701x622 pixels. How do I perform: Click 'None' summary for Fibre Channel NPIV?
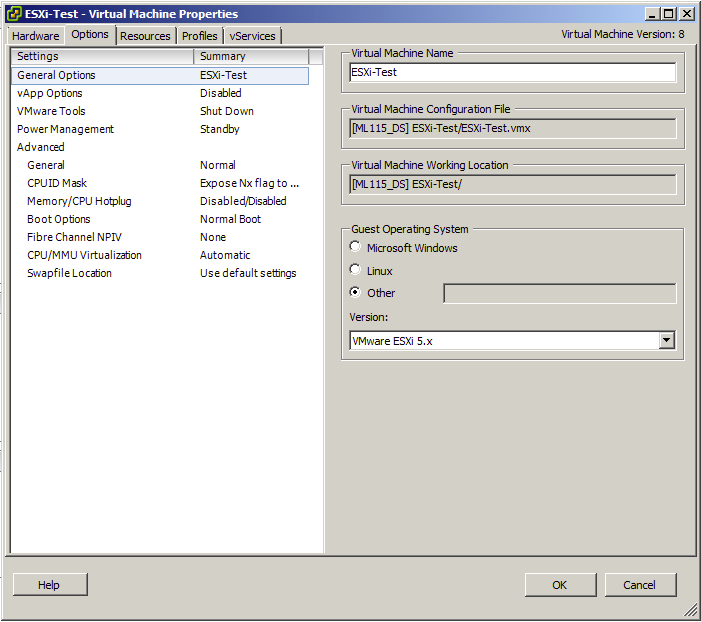(x=213, y=237)
